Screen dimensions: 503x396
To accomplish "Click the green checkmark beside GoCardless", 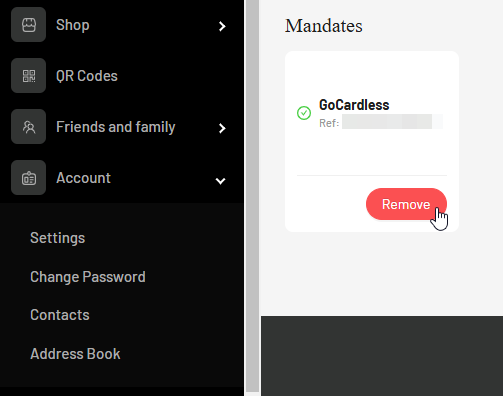I will [304, 113].
